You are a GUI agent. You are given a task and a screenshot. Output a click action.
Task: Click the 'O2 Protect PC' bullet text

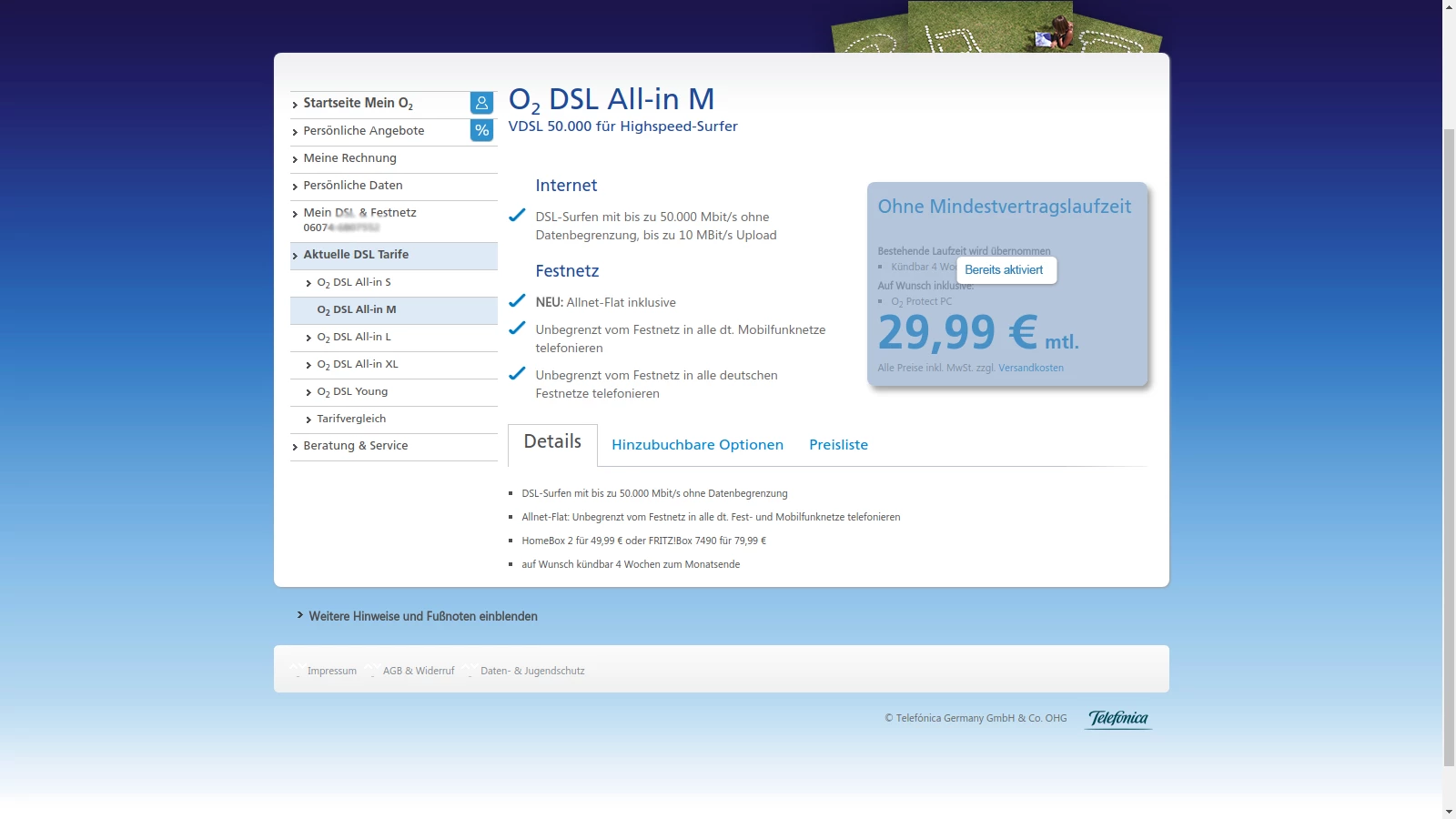pos(922,302)
